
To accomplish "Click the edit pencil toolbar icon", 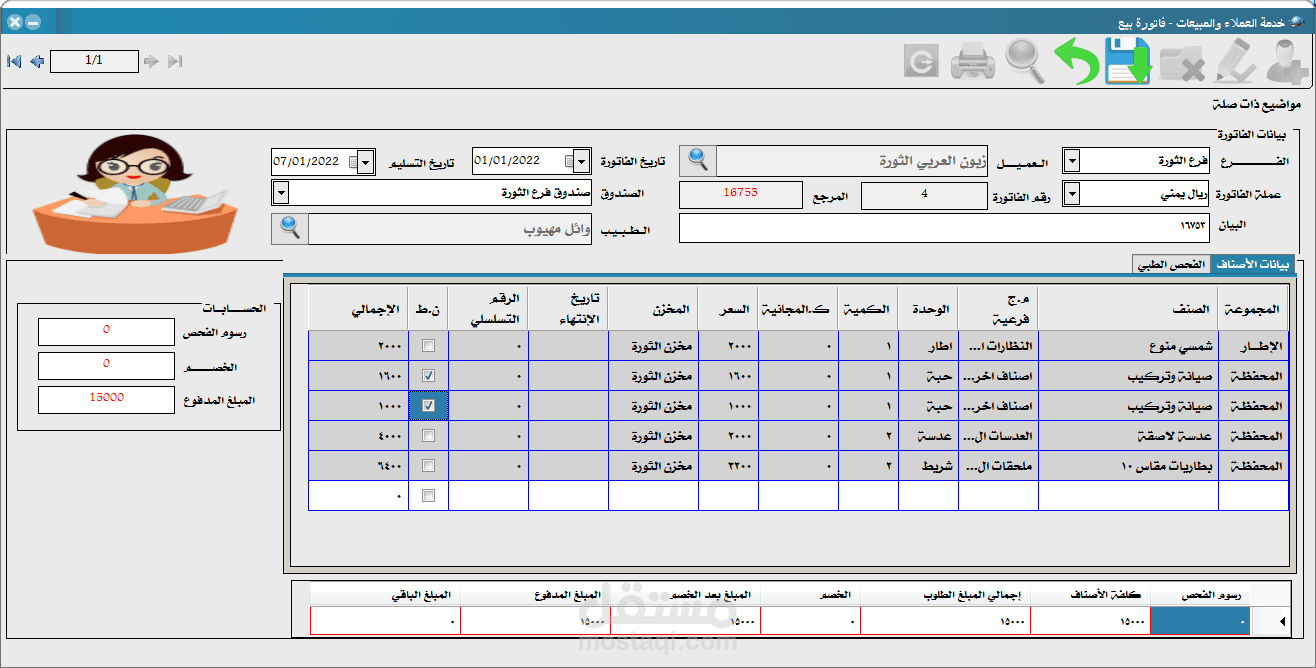I will click(x=1235, y=62).
